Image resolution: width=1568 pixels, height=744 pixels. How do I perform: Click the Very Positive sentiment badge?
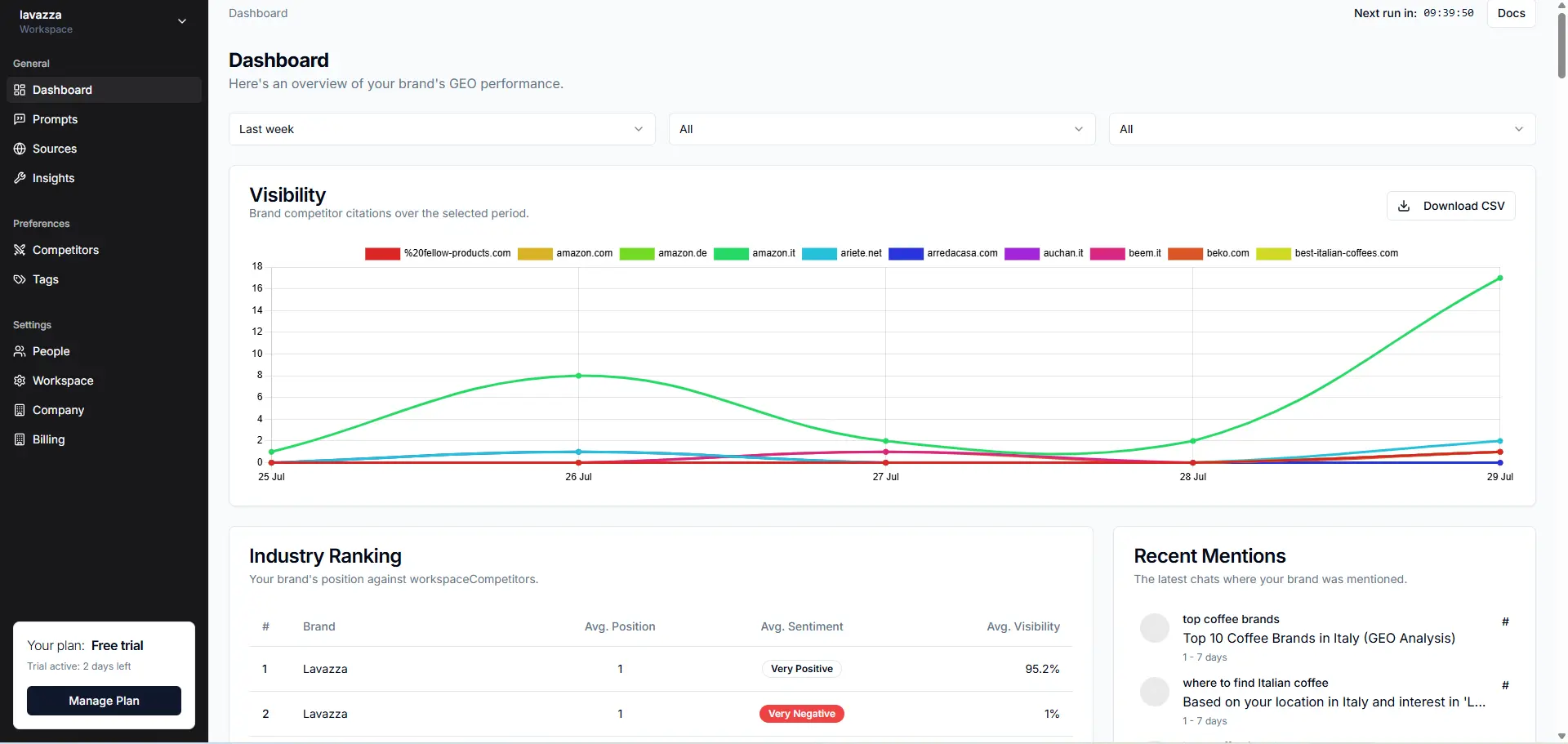801,669
